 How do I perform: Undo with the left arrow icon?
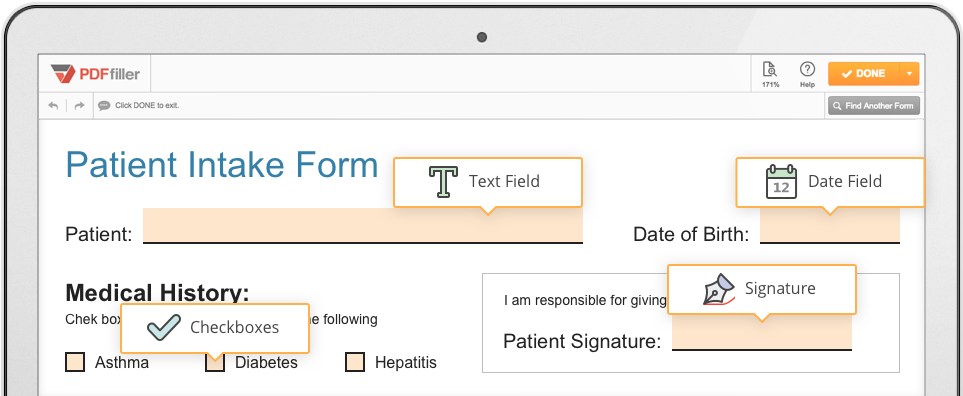tap(53, 106)
